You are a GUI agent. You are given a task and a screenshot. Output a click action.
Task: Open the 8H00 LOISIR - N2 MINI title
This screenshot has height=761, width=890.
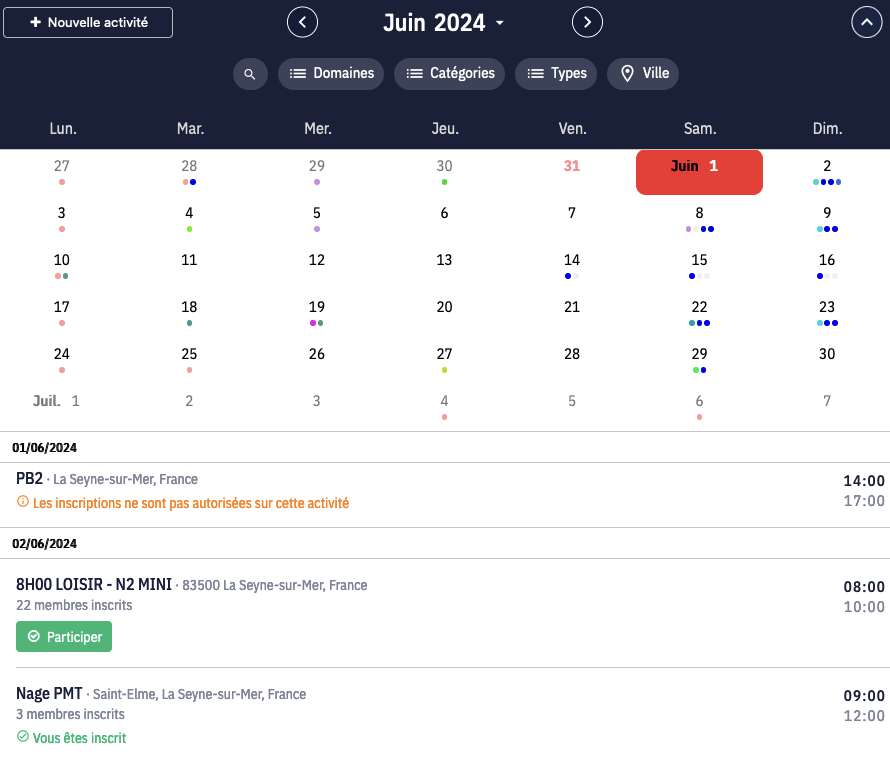click(94, 585)
